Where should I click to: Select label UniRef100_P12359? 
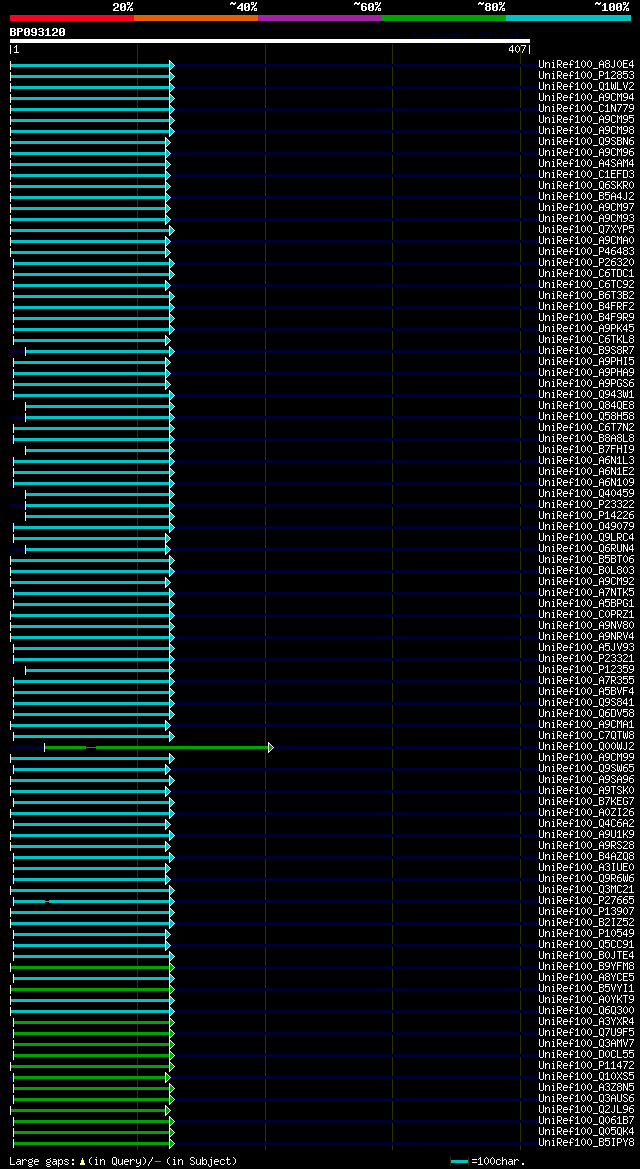(x=586, y=669)
